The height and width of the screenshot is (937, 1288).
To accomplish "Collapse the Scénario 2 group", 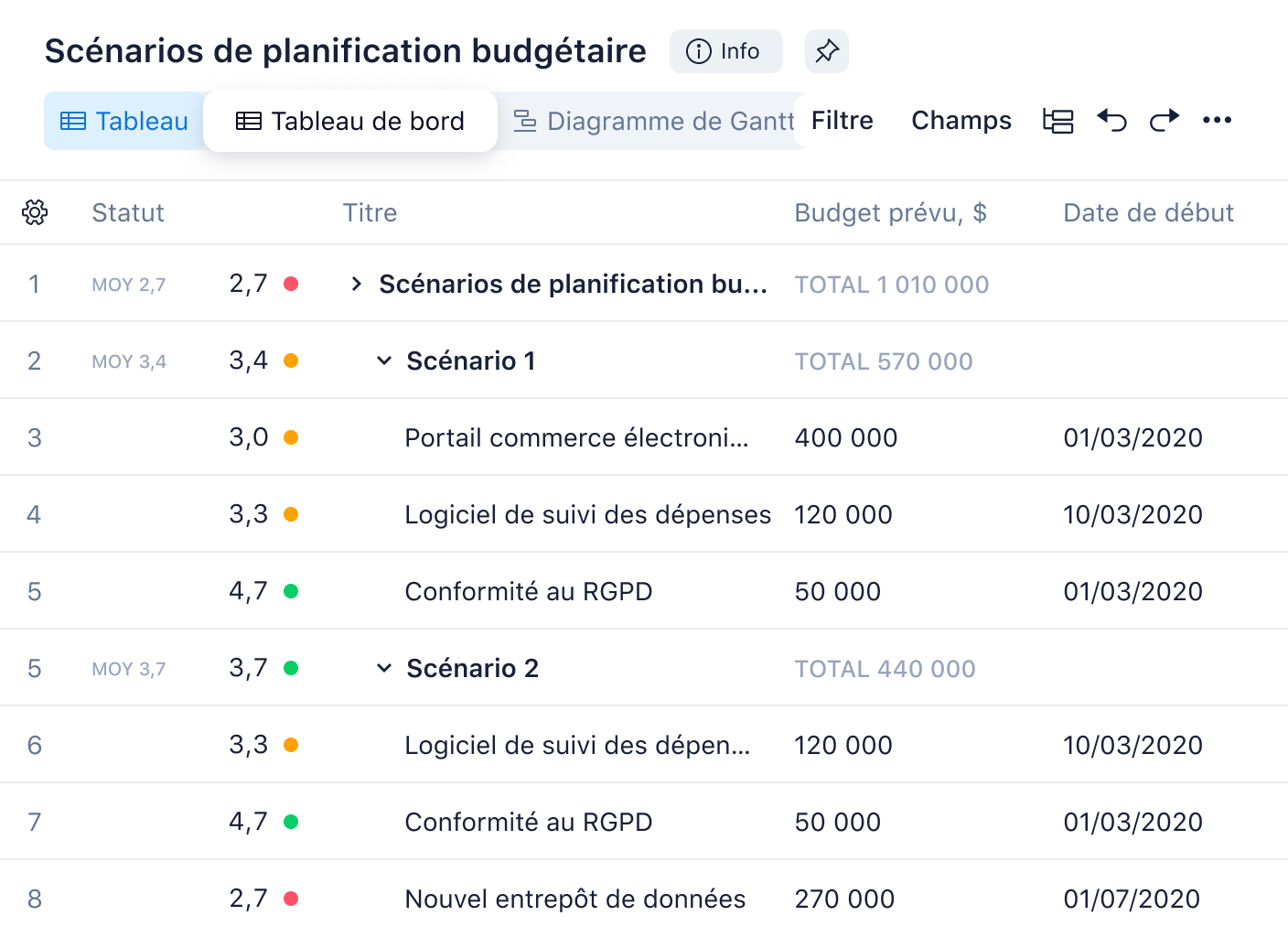I will point(384,668).
